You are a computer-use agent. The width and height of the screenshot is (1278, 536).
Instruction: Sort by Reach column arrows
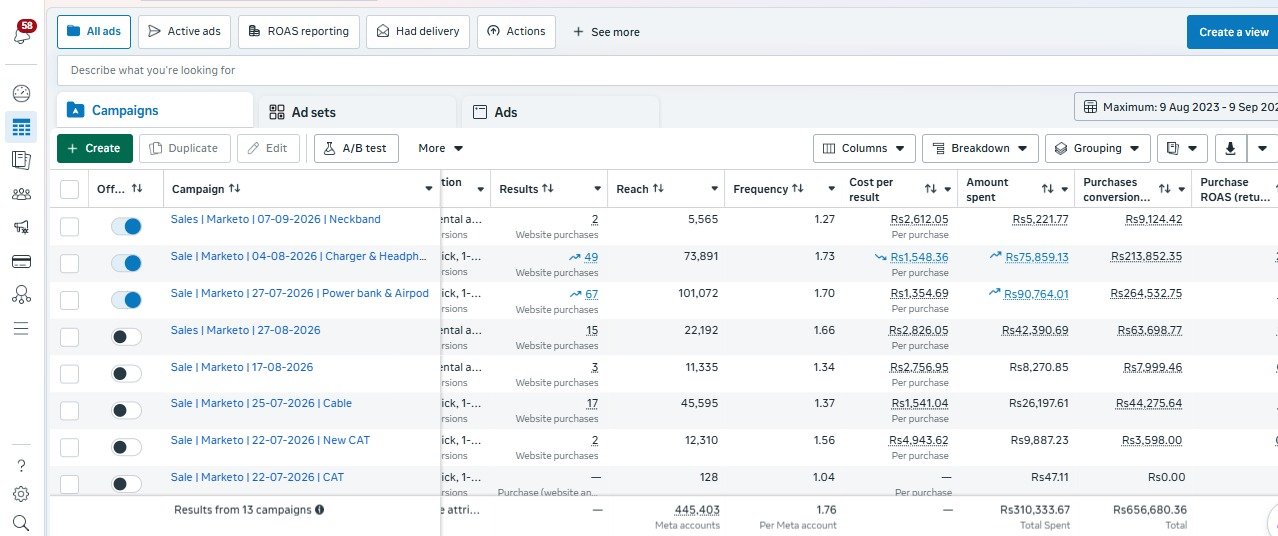[x=658, y=189]
